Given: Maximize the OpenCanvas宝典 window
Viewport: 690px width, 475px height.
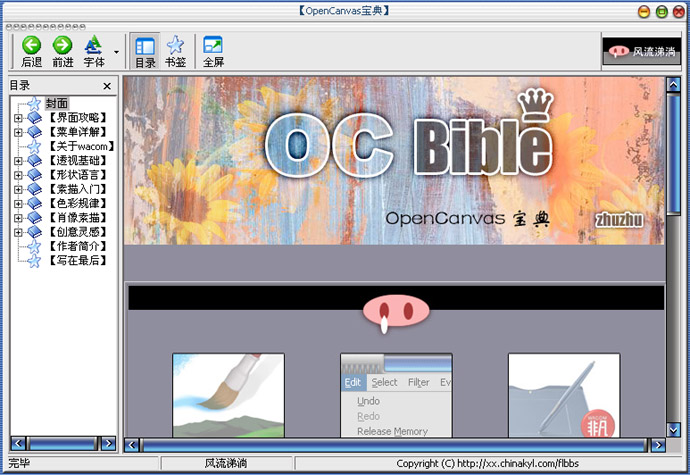Looking at the screenshot, I should tap(661, 12).
